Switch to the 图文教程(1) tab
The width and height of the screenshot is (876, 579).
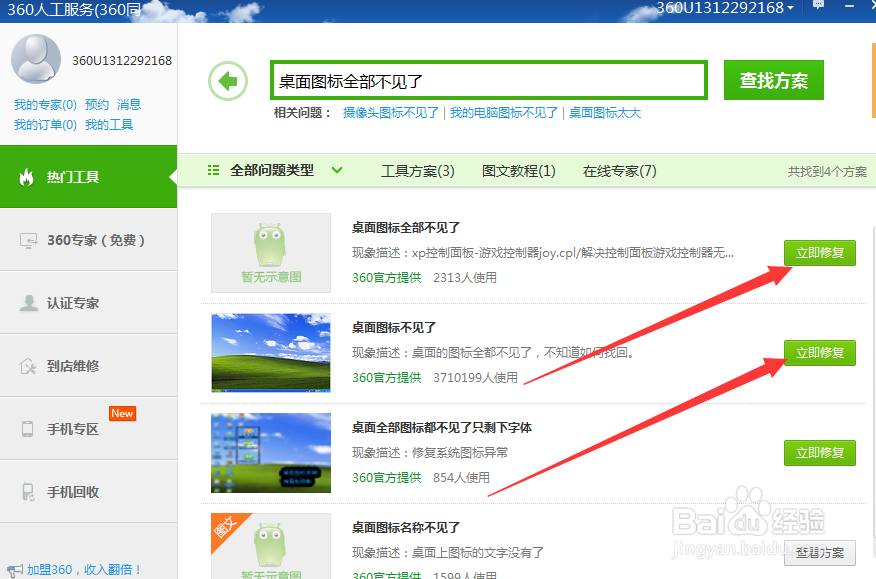[518, 170]
